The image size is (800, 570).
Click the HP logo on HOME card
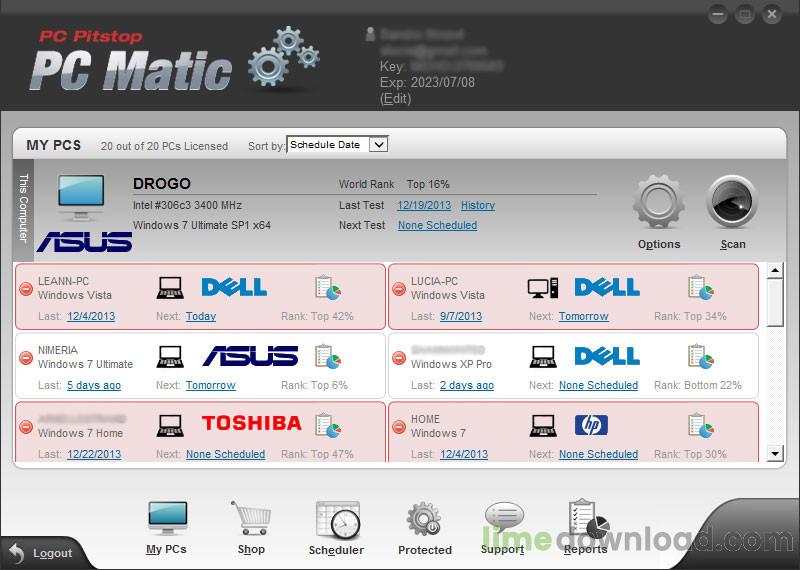[x=591, y=425]
